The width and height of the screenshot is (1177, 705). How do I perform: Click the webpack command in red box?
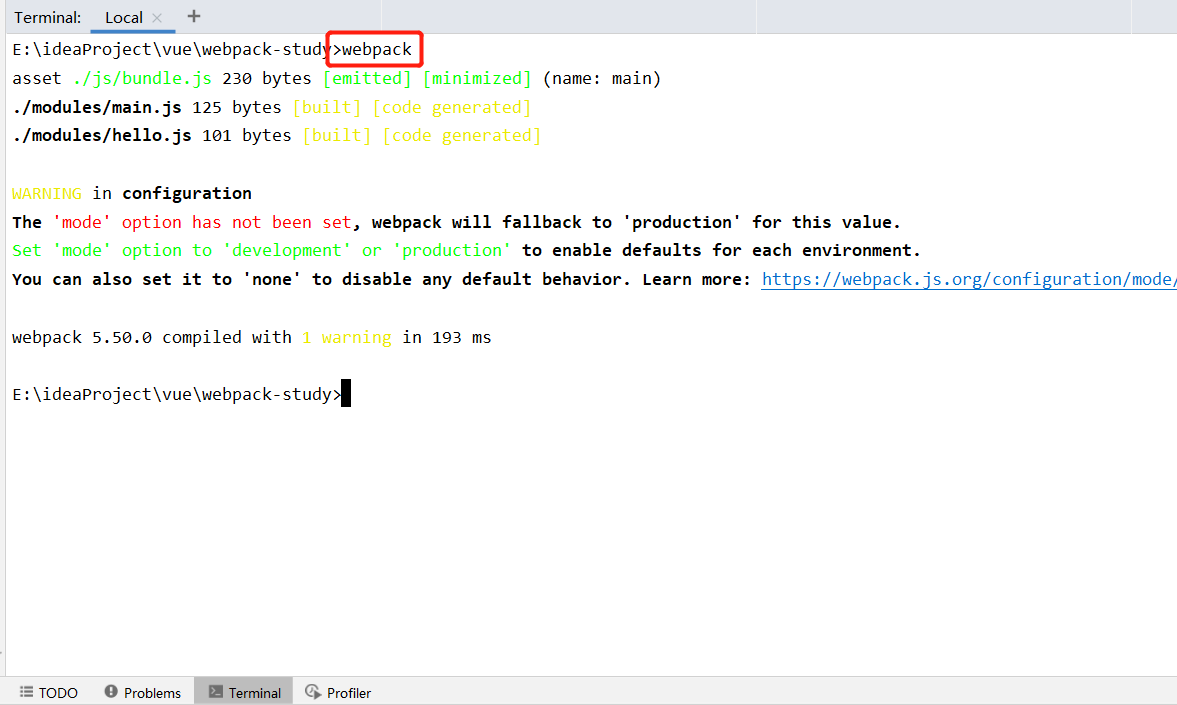click(376, 49)
